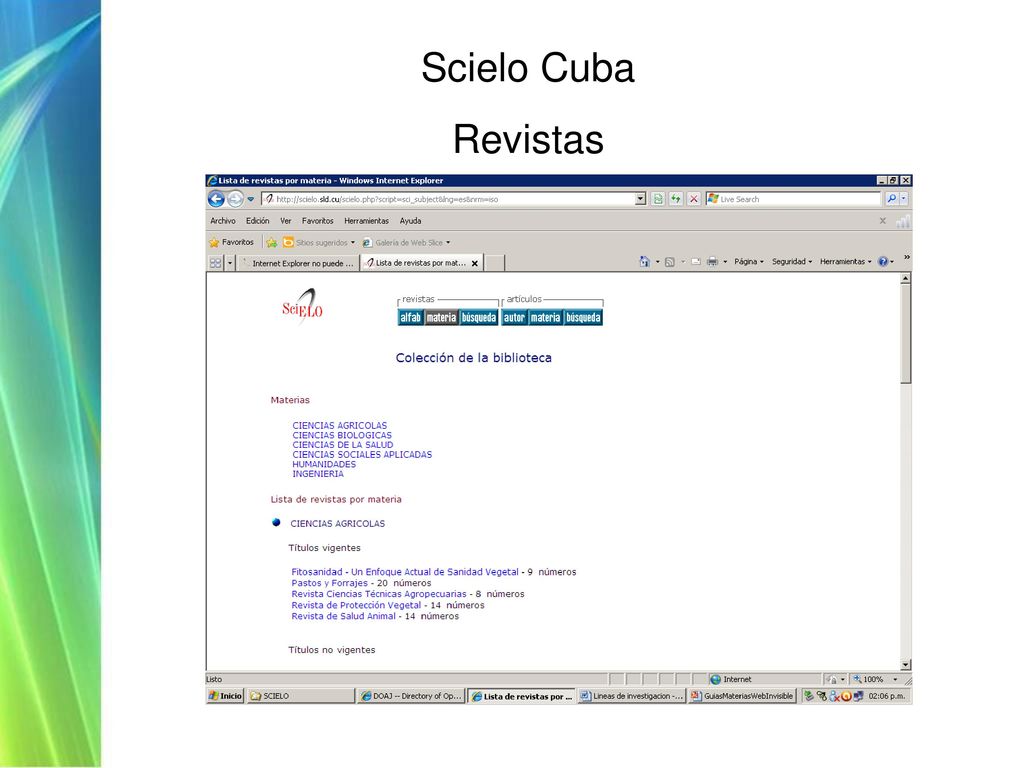Open the Ver menu
1024x768 pixels.
pyautogui.click(x=285, y=221)
